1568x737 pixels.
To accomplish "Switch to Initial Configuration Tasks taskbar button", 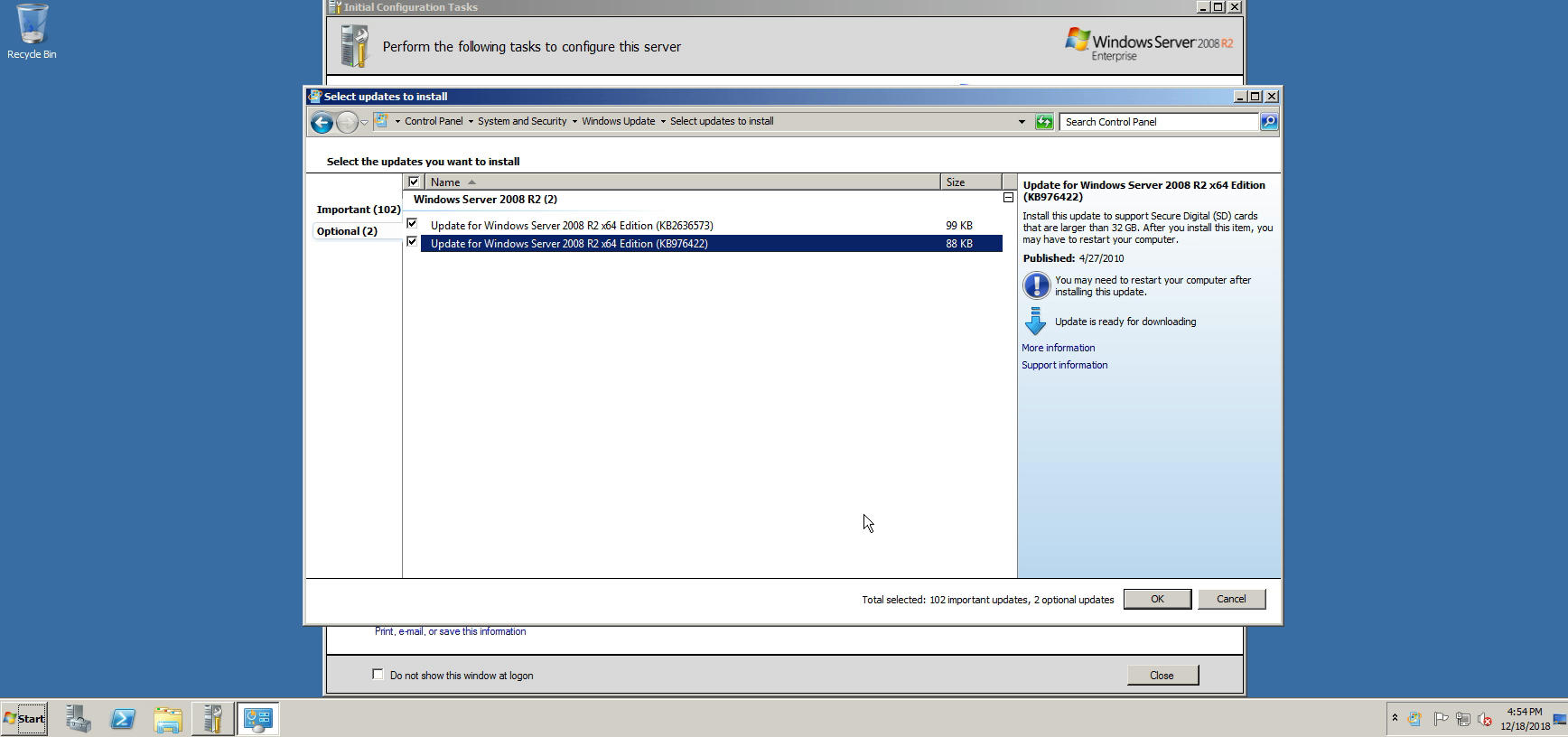I will [x=212, y=719].
